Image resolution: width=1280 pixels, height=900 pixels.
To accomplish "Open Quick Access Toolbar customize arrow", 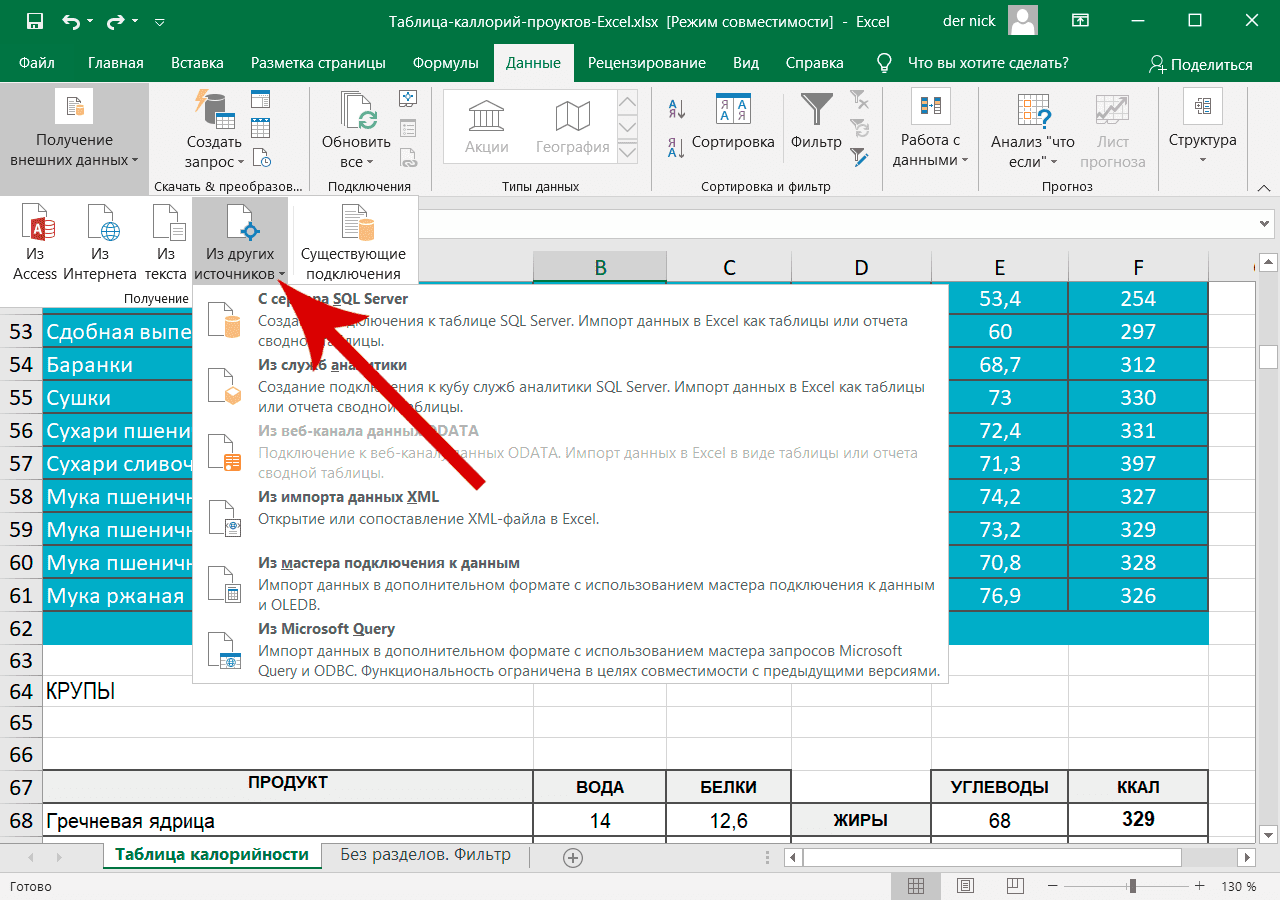I will (x=160, y=21).
